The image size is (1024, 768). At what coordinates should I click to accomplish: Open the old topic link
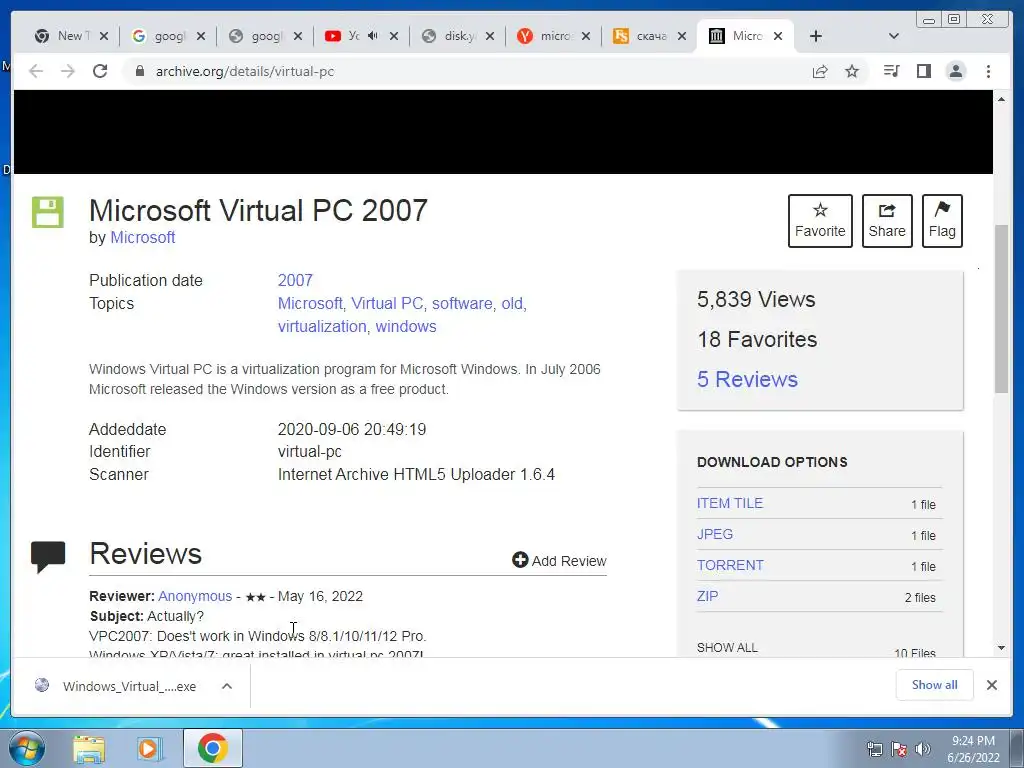tap(512, 304)
